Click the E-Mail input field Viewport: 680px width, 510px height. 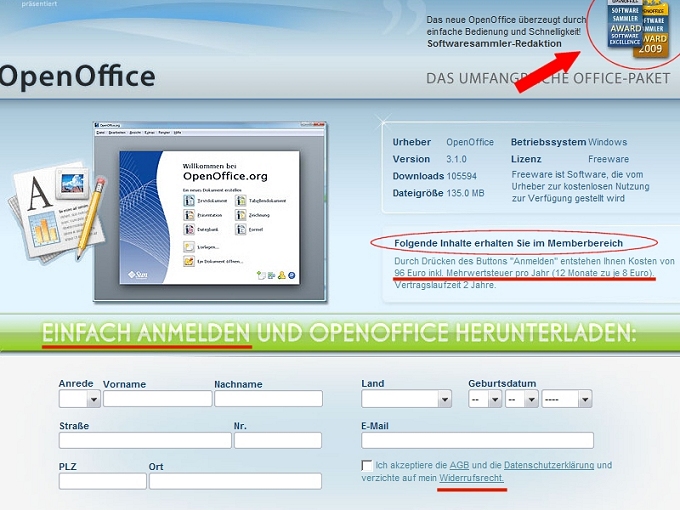click(477, 440)
